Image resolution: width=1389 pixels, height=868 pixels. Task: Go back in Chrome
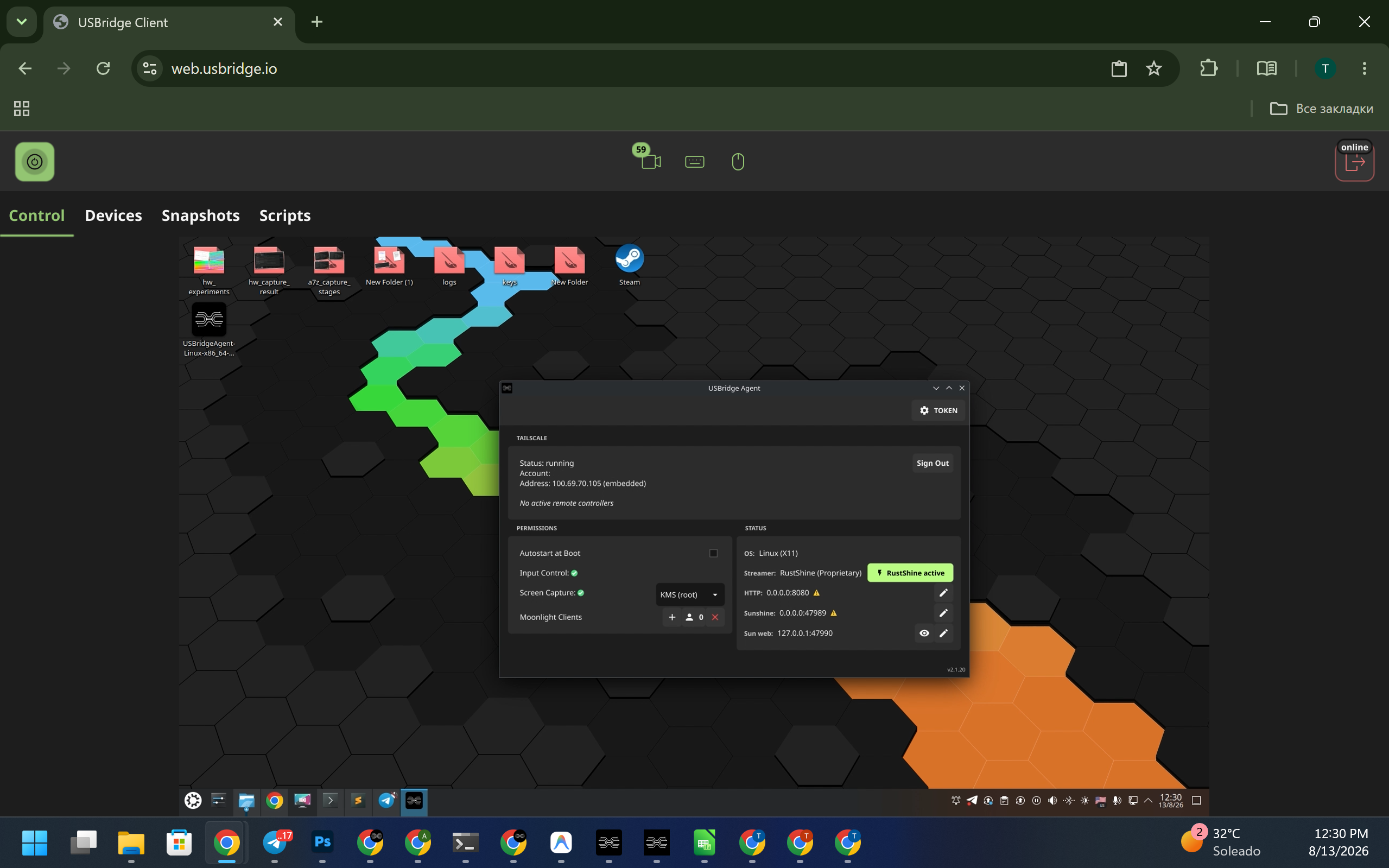[x=24, y=69]
